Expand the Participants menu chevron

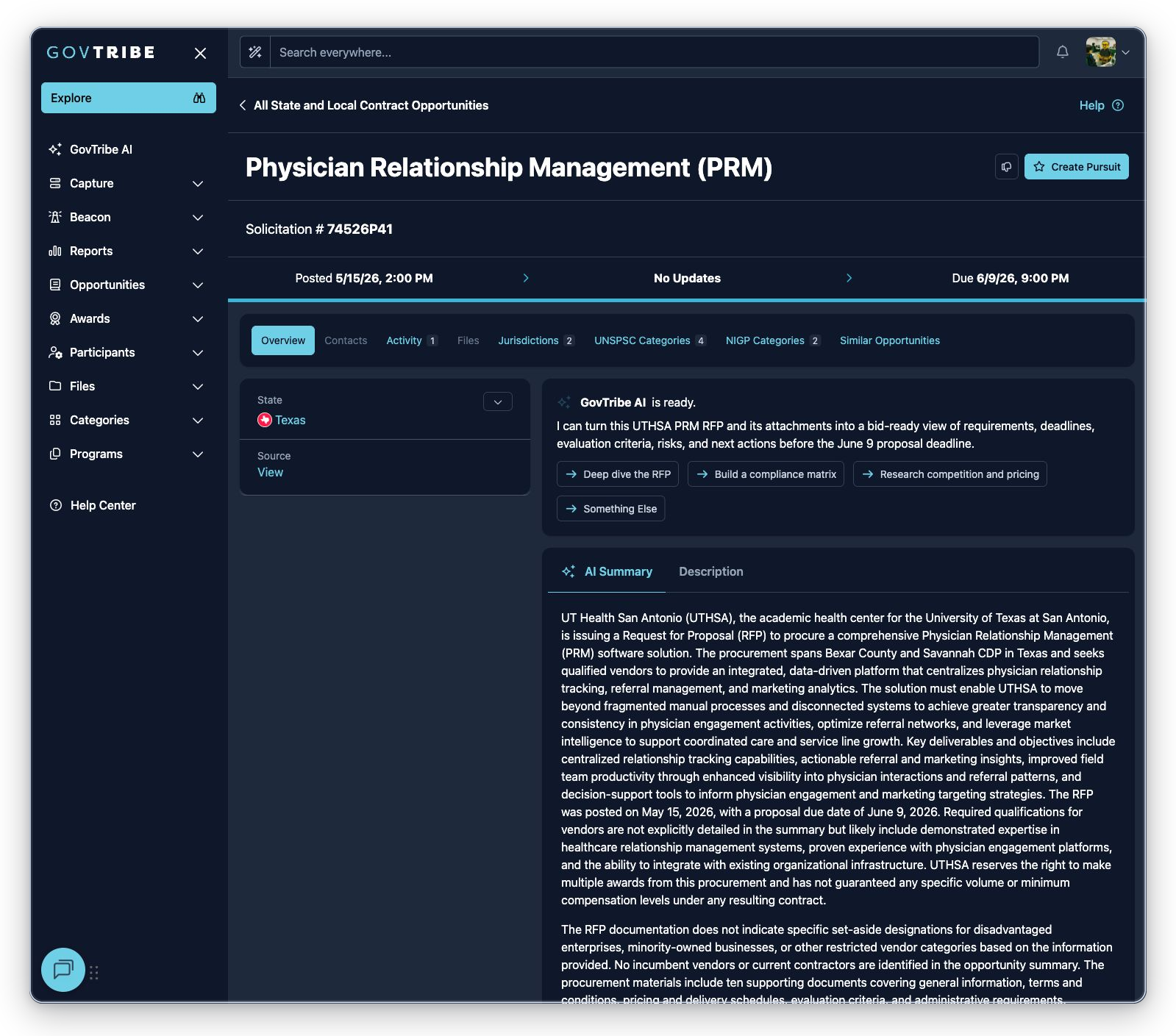pyautogui.click(x=198, y=352)
